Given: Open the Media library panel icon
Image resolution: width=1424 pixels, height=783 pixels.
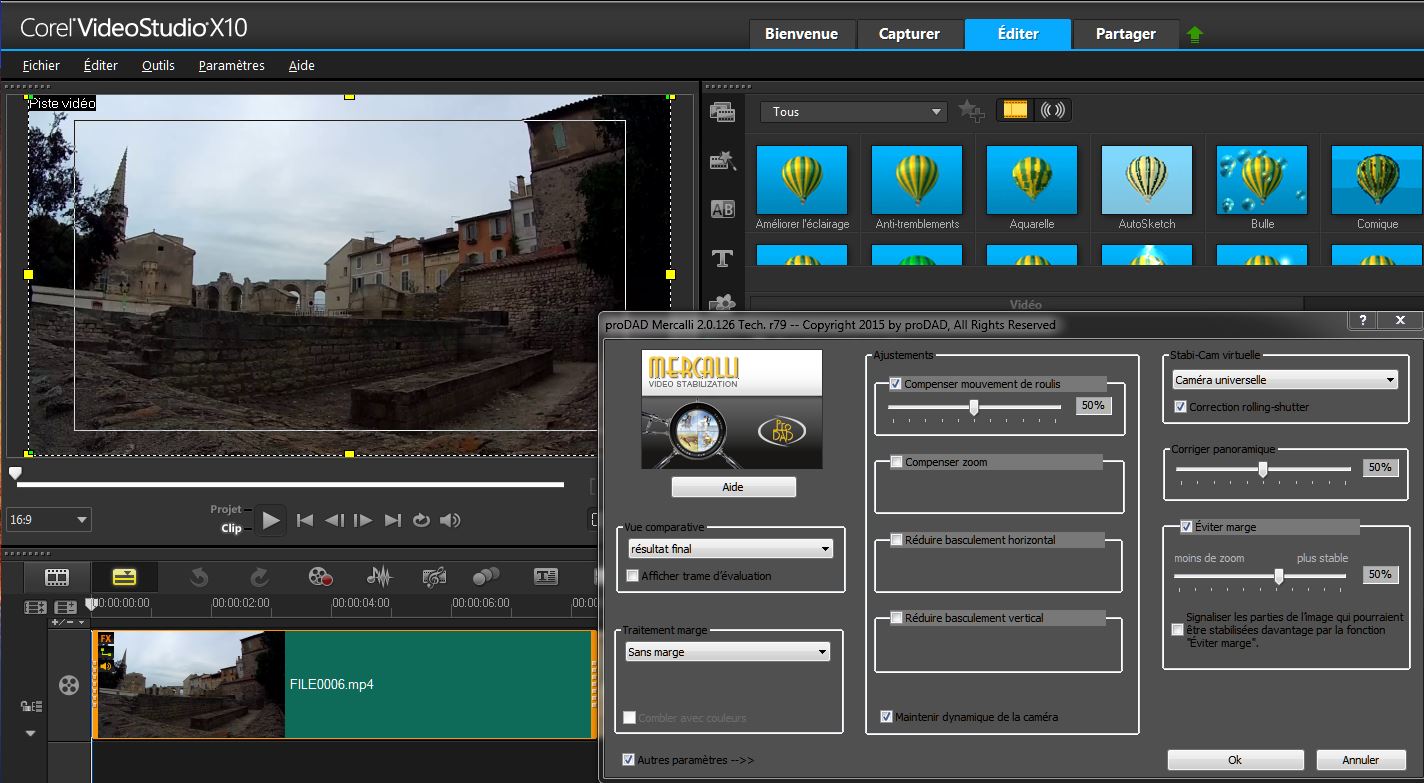Looking at the screenshot, I should pyautogui.click(x=722, y=112).
